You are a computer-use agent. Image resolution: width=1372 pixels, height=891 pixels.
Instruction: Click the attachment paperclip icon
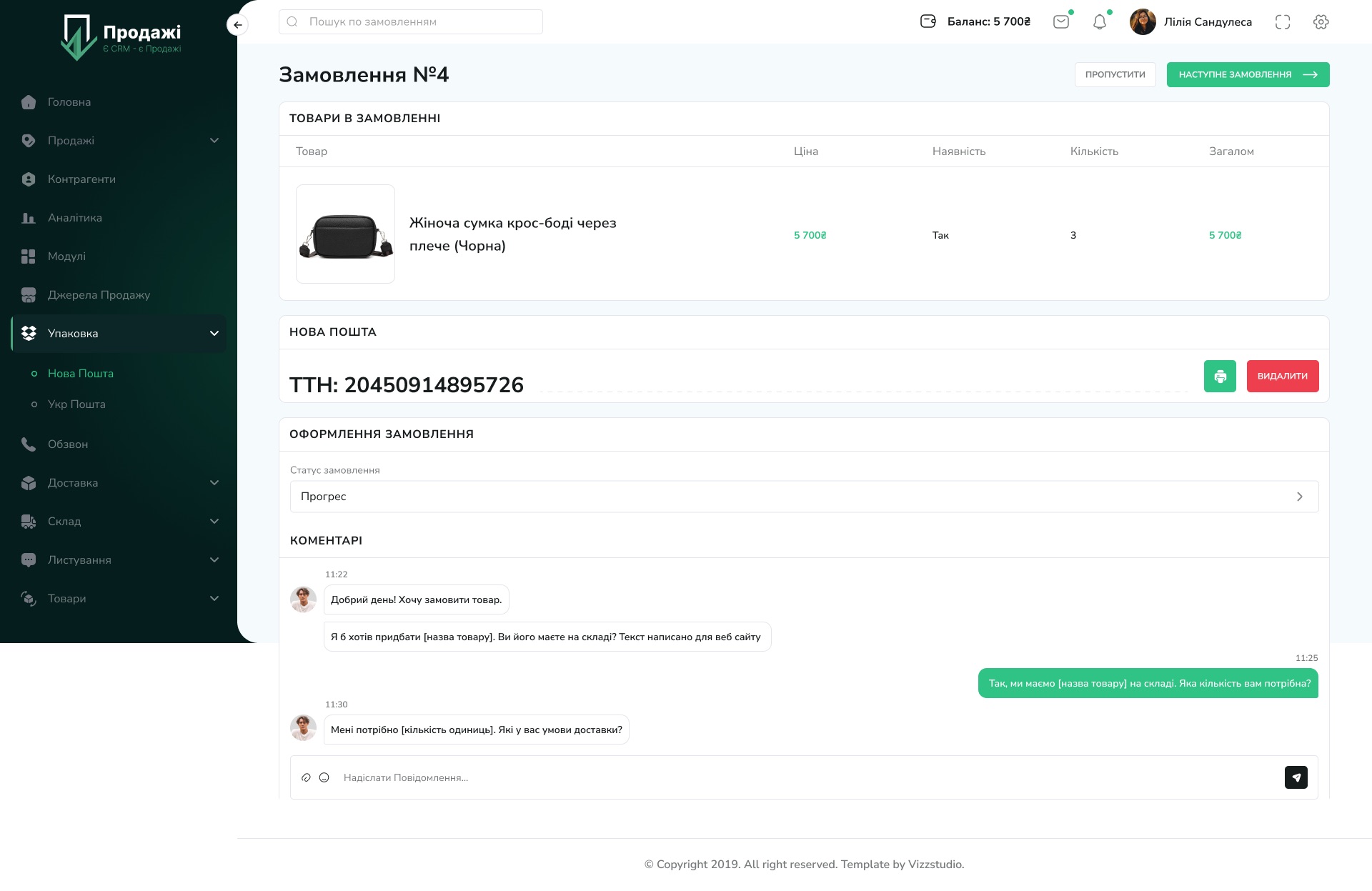306,777
